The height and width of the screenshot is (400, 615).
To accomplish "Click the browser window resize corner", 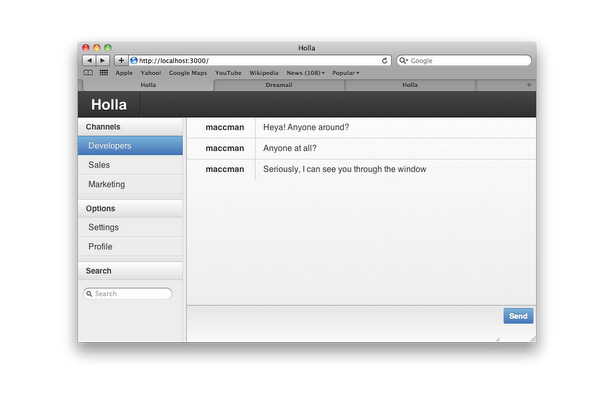I will 533,339.
